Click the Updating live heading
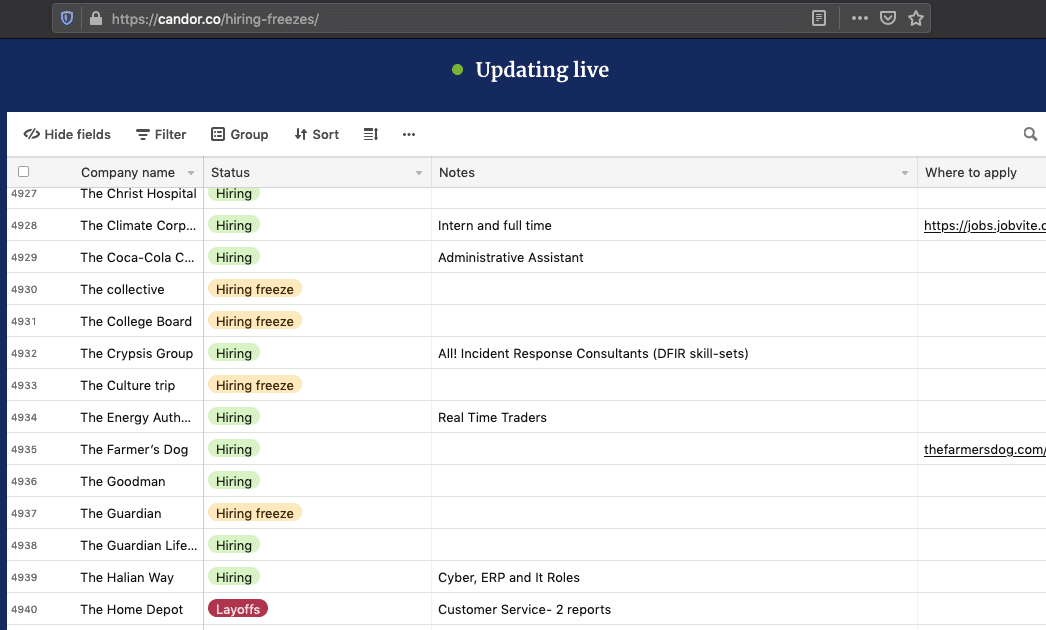 tap(542, 69)
